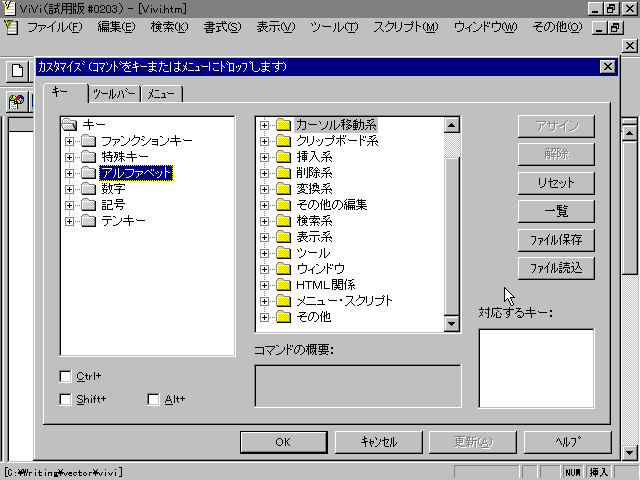This screenshot has height=480, width=640.
Task: Click the 変換系 folder icon
Action: (283, 189)
